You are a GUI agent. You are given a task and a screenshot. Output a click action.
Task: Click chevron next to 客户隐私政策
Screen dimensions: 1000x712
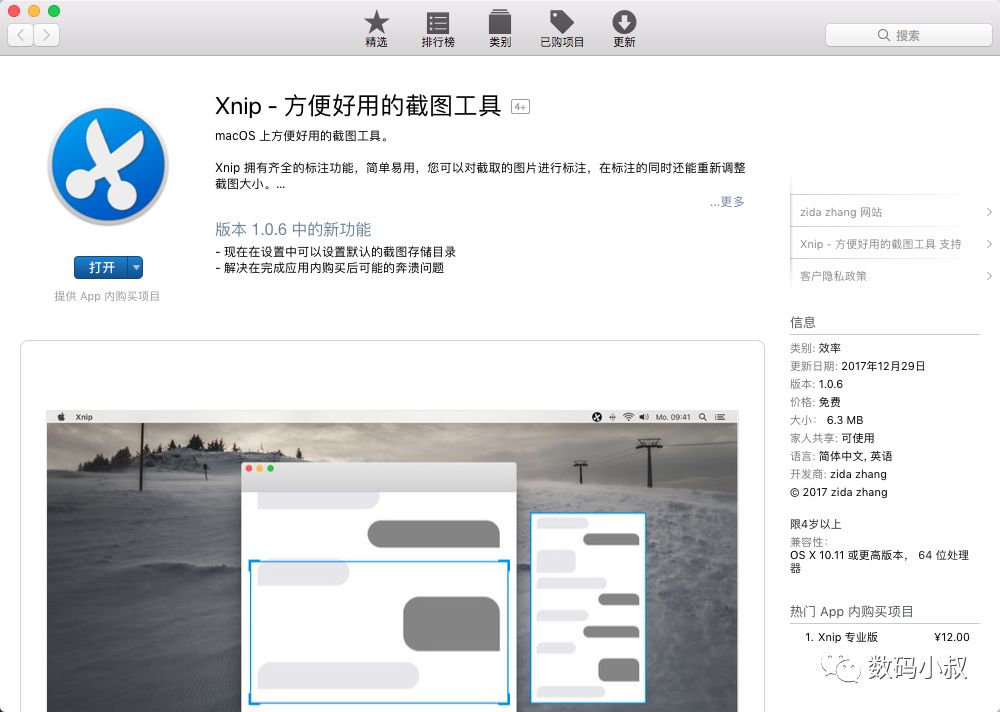pyautogui.click(x=989, y=276)
